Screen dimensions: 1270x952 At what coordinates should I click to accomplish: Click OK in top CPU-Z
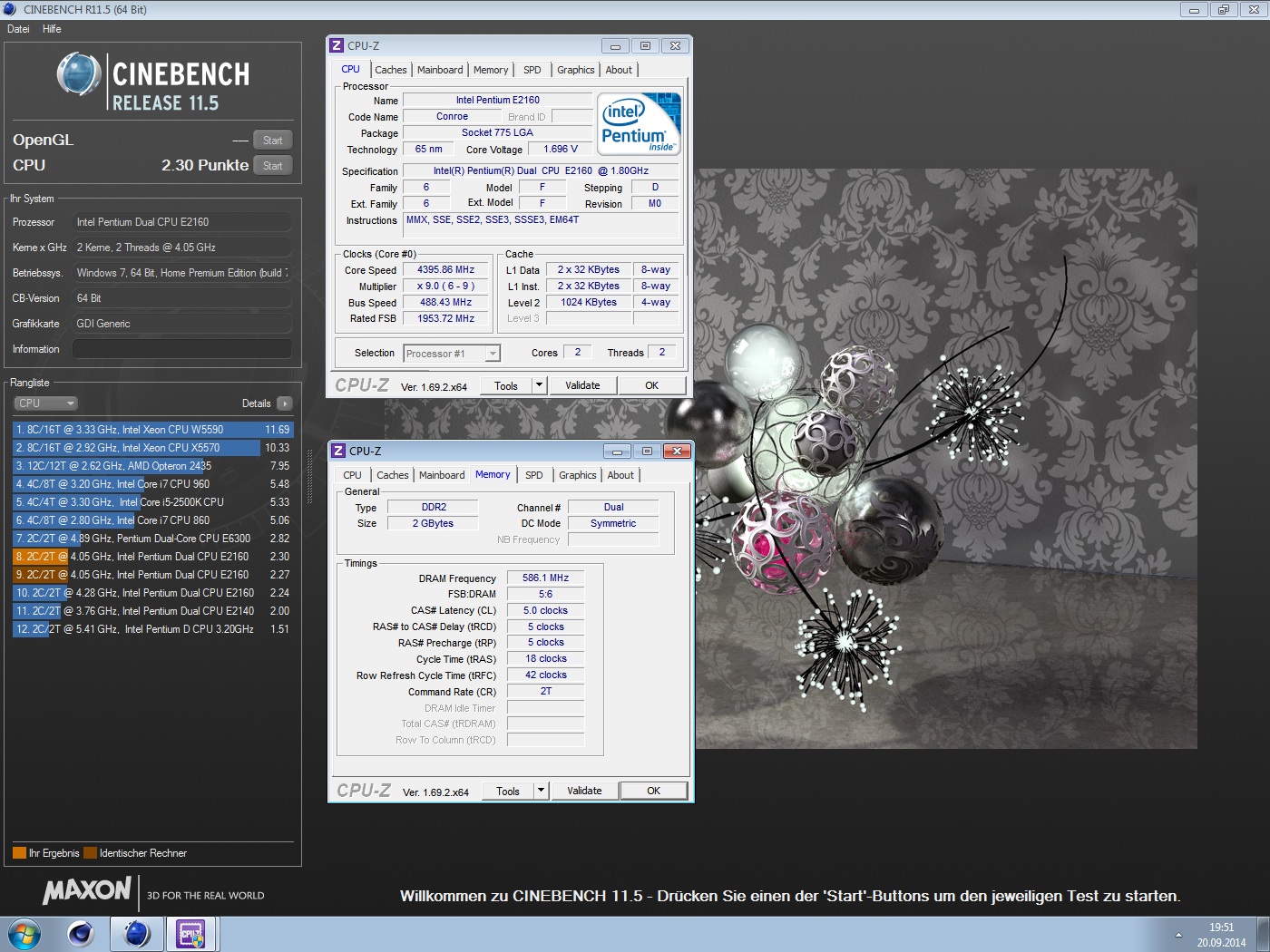click(x=651, y=385)
